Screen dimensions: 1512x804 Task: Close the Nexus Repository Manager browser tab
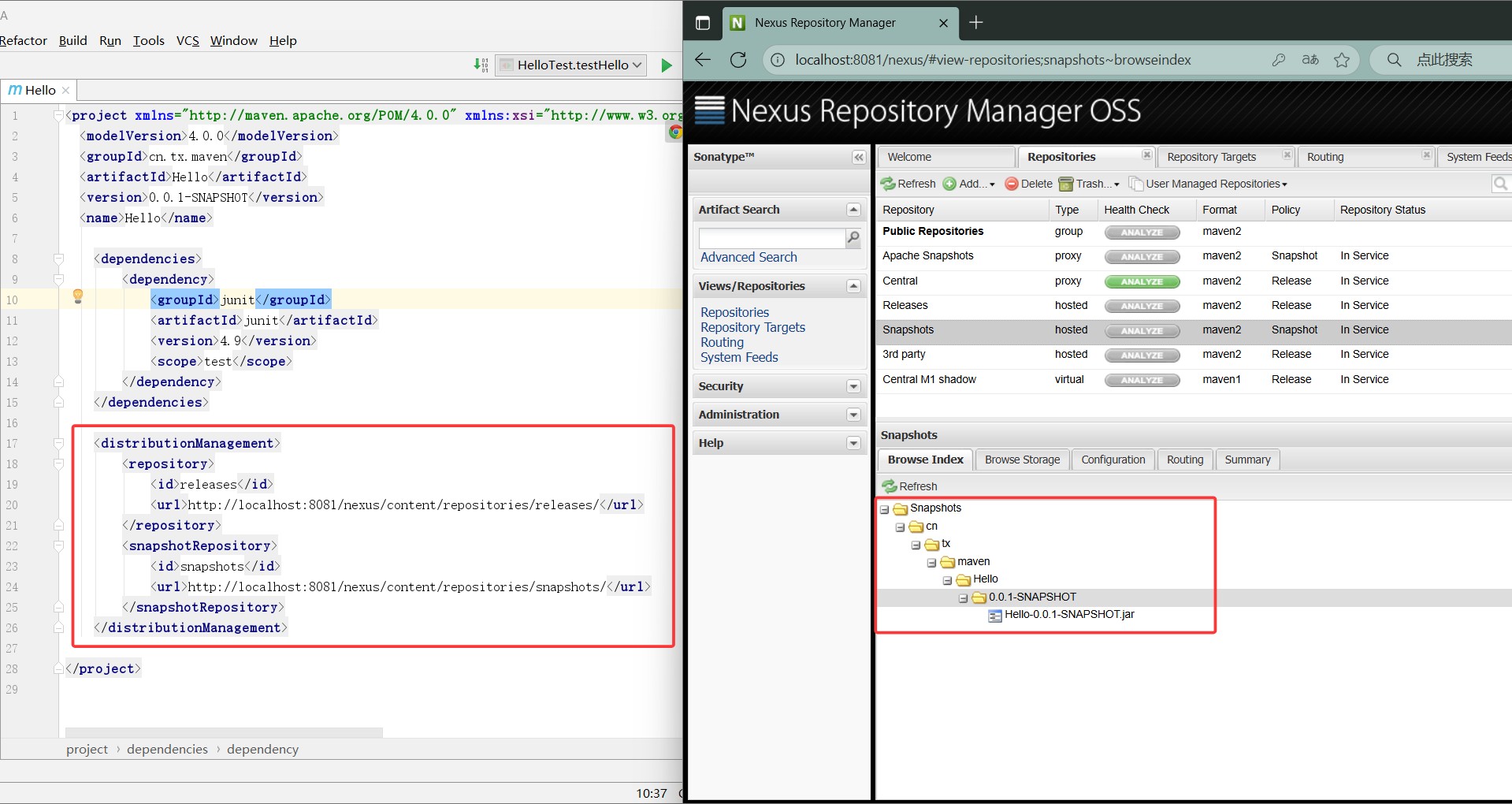coord(943,23)
